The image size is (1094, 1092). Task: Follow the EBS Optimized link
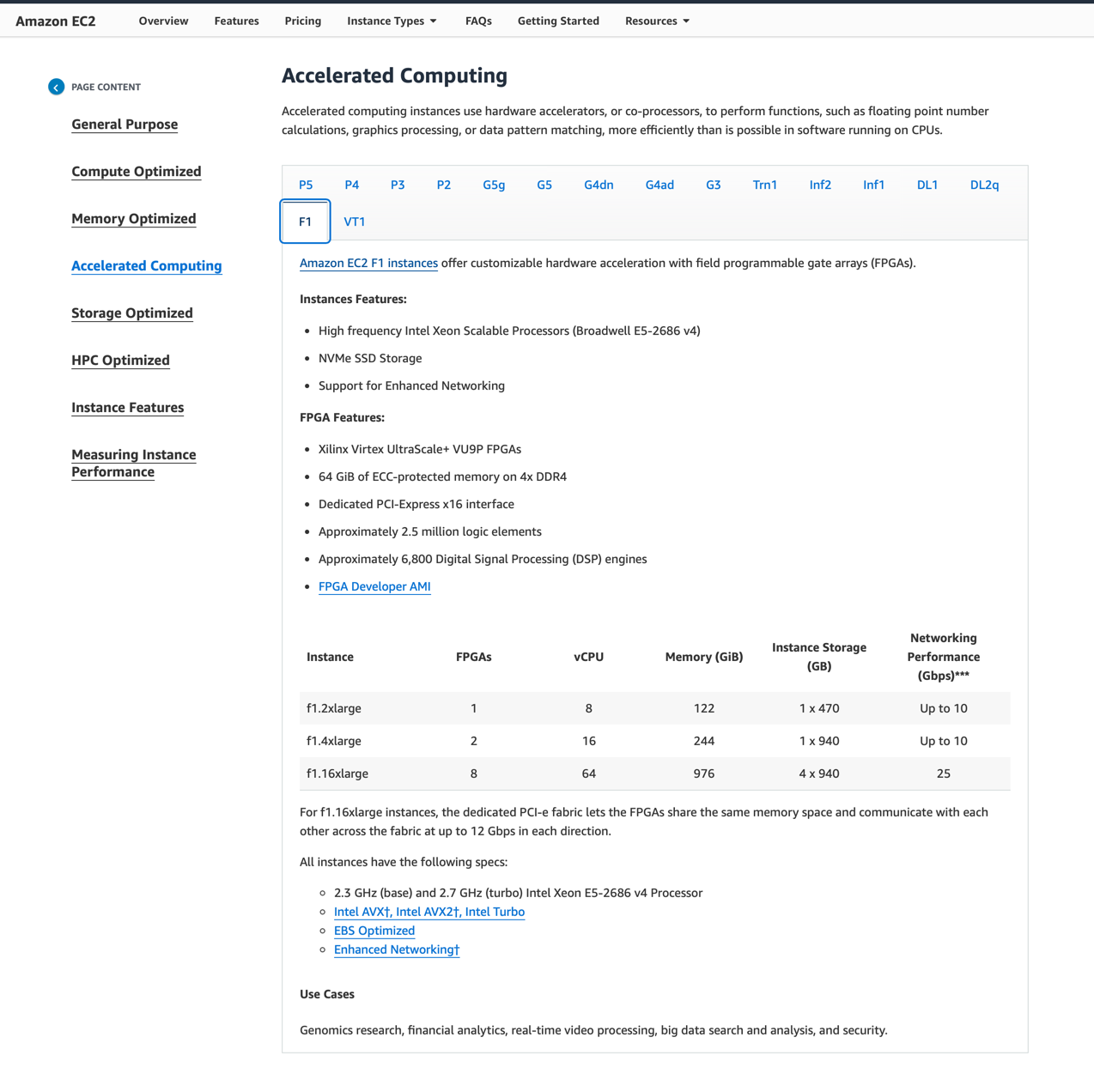(x=374, y=931)
